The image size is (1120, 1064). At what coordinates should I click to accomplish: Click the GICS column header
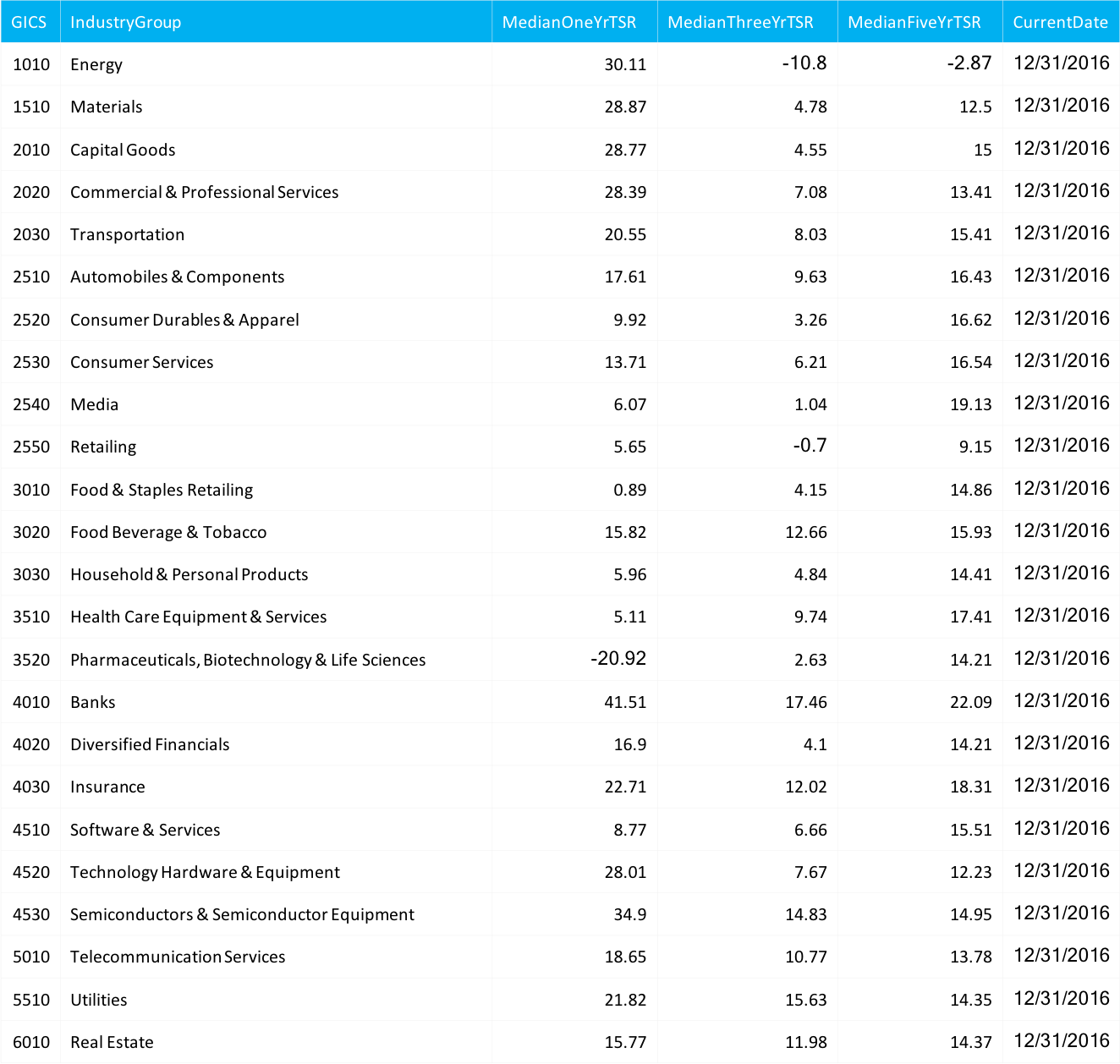click(30, 22)
